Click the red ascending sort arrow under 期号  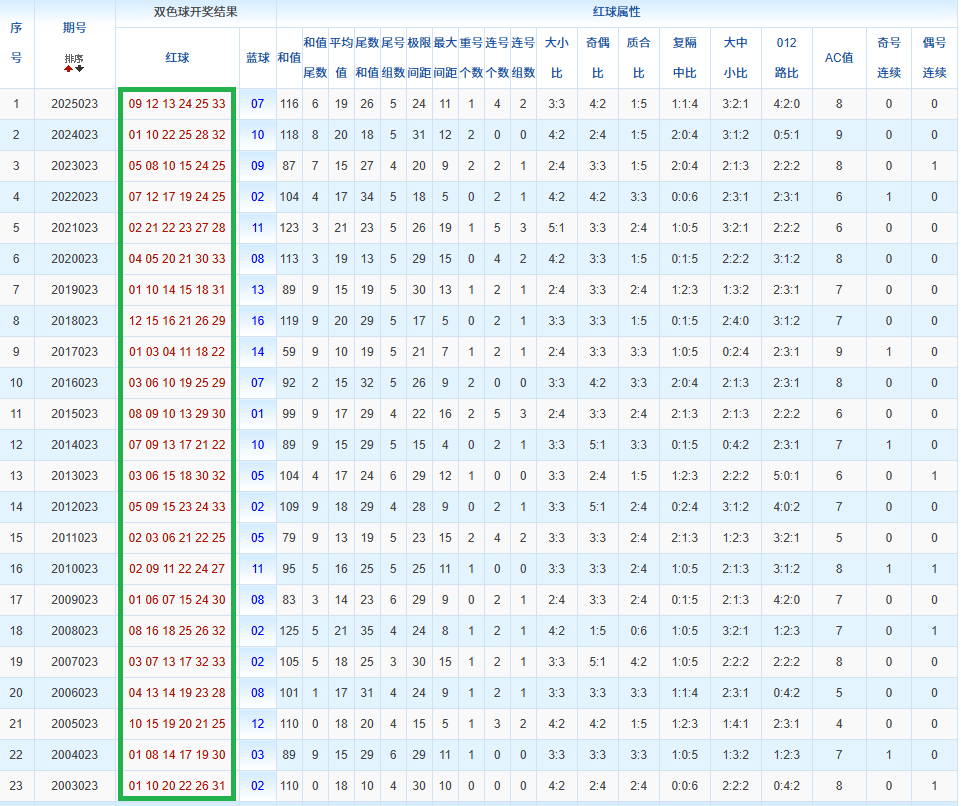click(x=69, y=69)
